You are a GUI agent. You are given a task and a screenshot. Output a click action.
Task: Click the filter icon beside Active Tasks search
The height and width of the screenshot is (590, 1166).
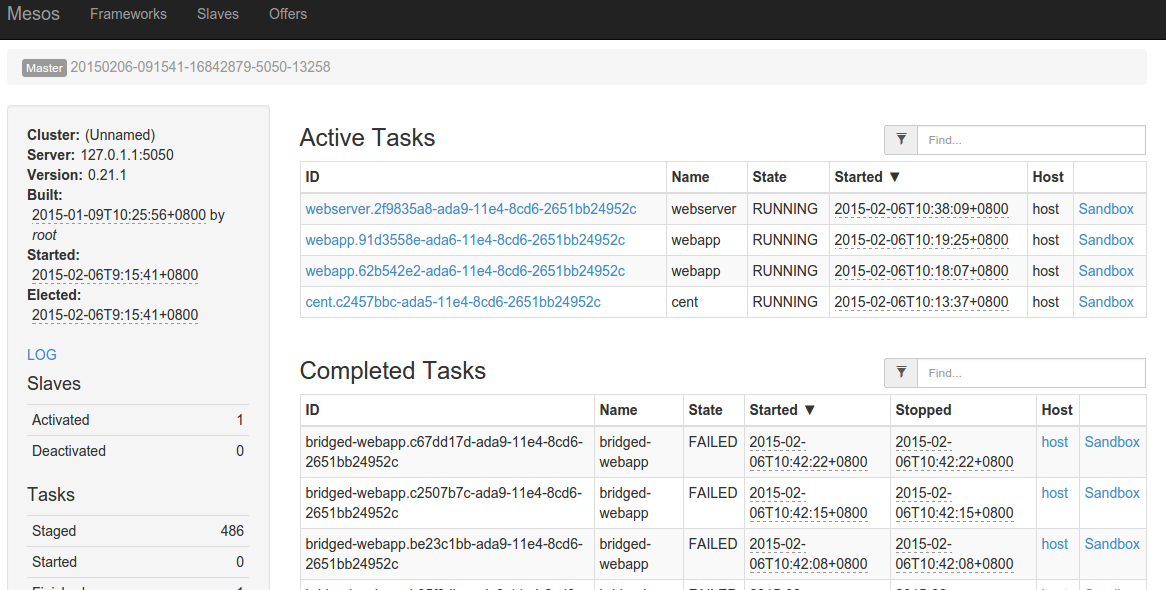pyautogui.click(x=901, y=140)
